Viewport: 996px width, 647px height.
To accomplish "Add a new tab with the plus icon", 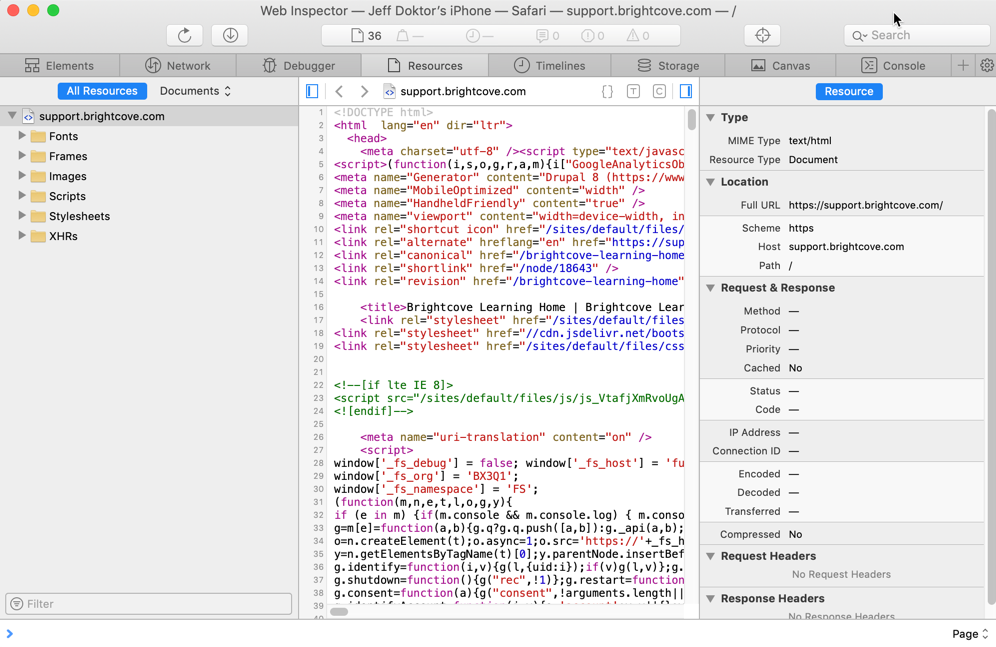I will tap(962, 64).
